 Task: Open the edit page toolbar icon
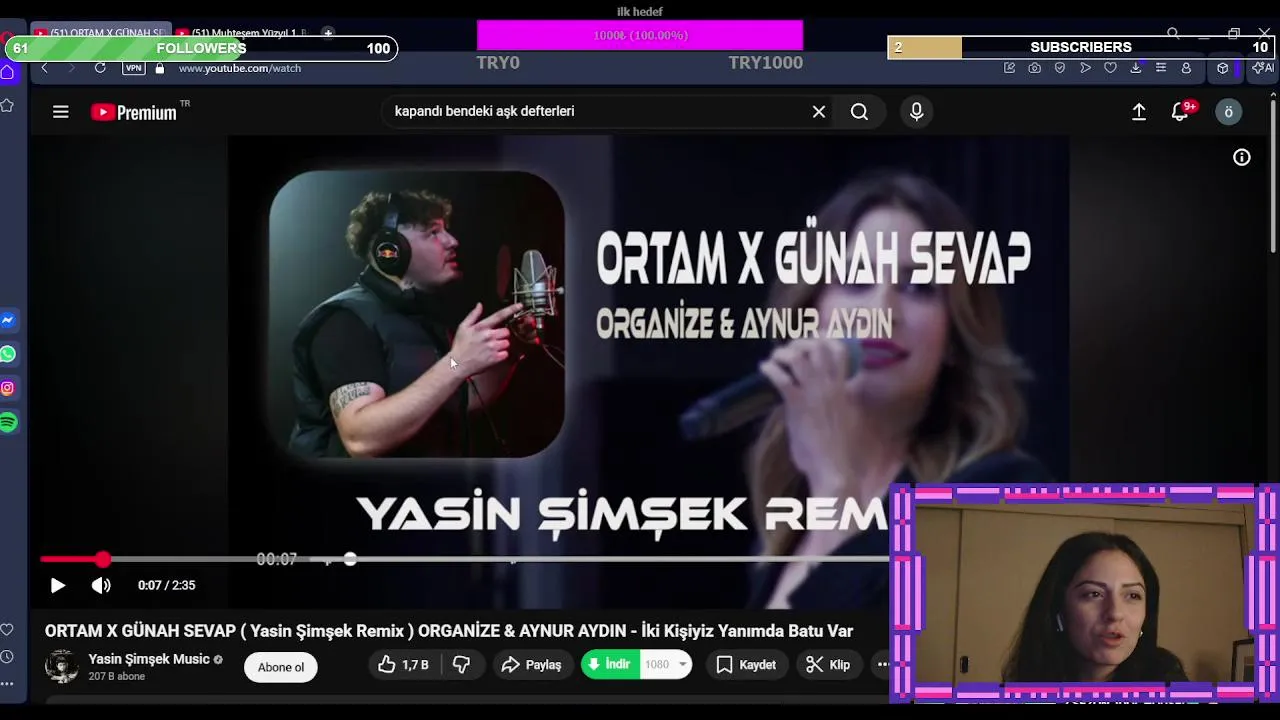1009,68
